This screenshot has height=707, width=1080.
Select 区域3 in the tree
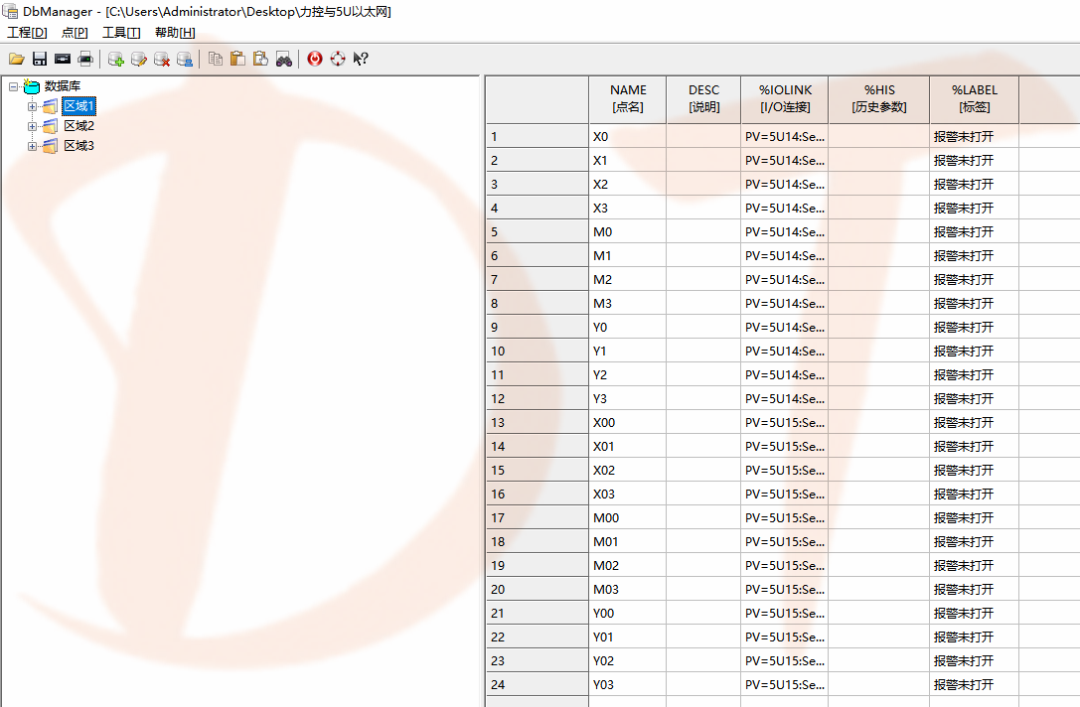(x=79, y=146)
